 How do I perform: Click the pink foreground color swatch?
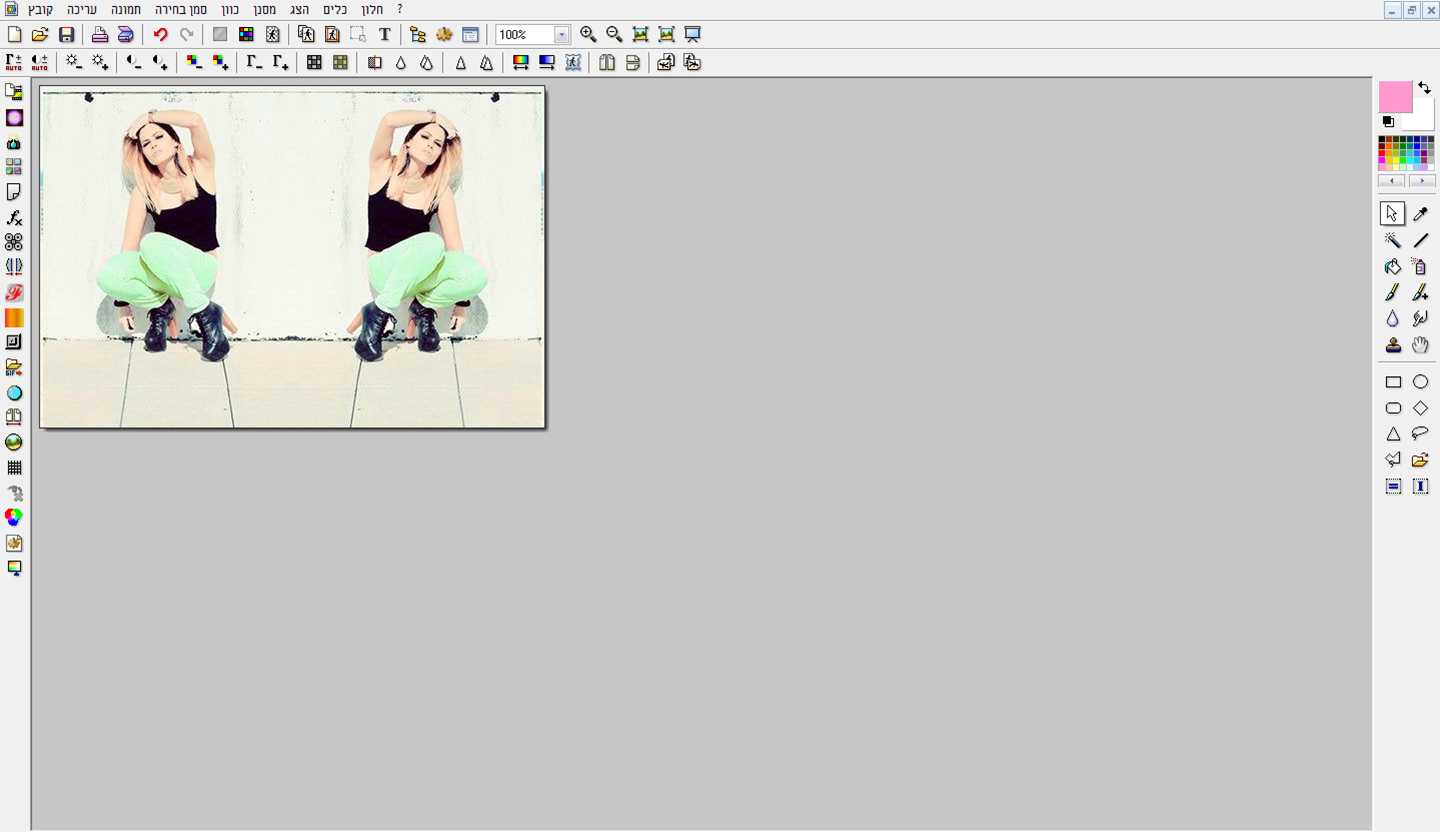point(1395,97)
